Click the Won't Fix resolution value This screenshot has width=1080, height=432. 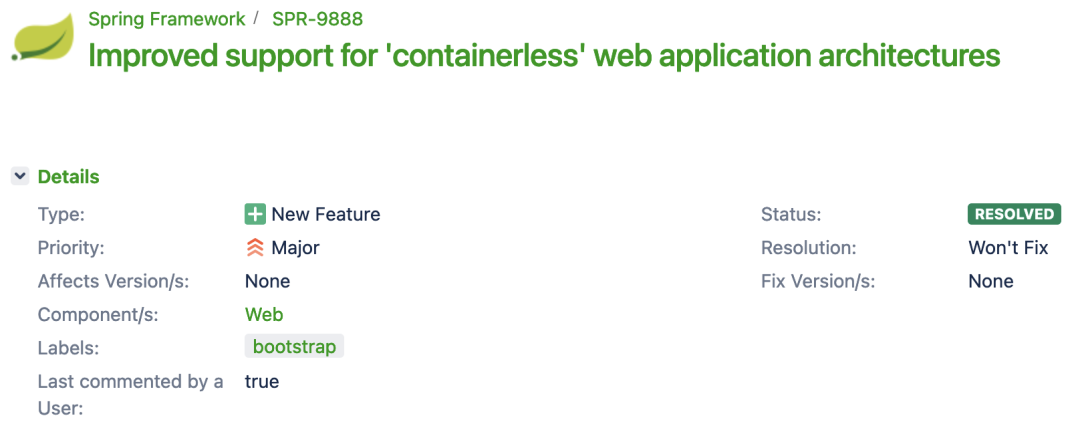[x=1008, y=248]
